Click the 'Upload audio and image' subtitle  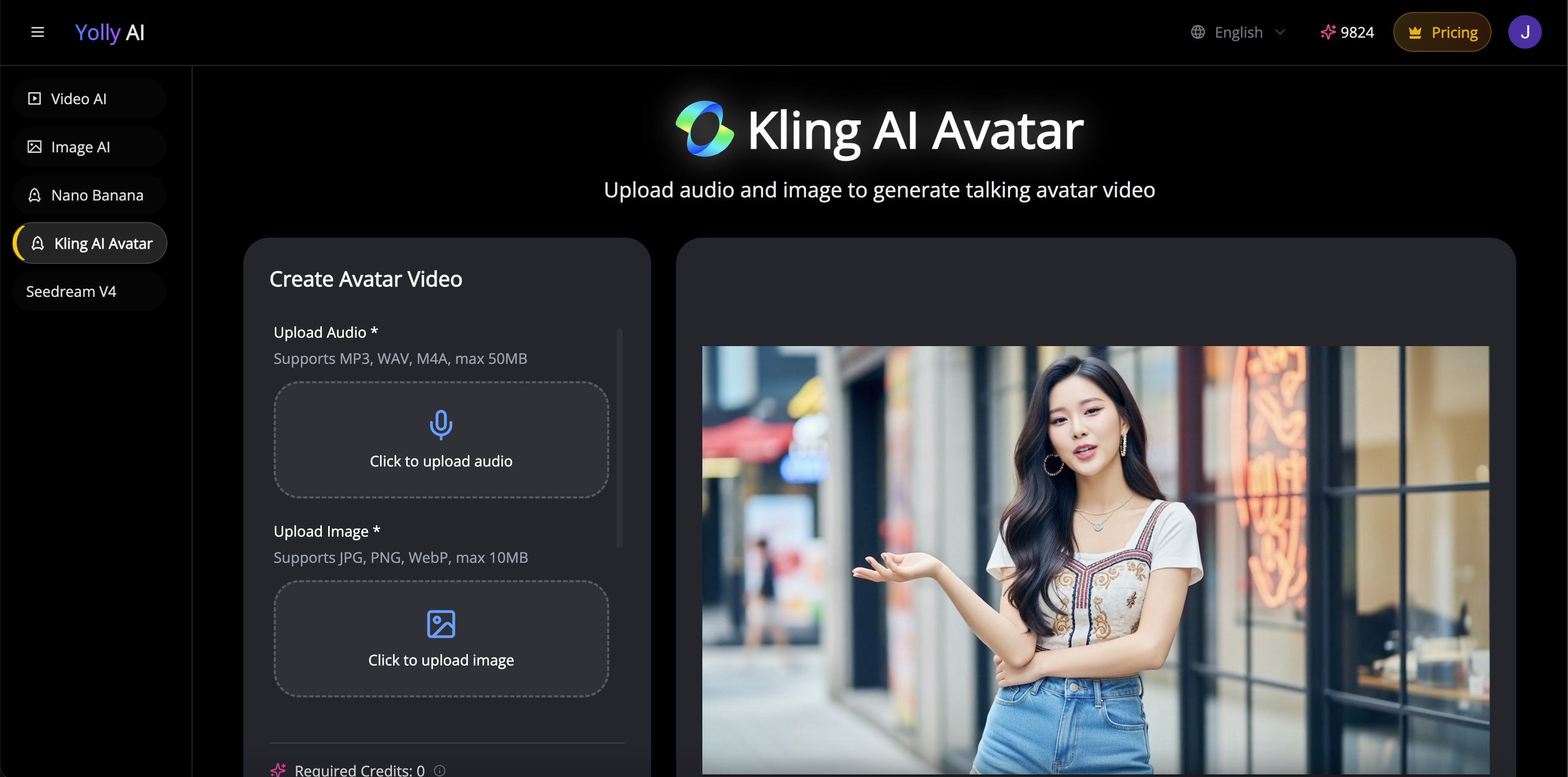pos(879,190)
